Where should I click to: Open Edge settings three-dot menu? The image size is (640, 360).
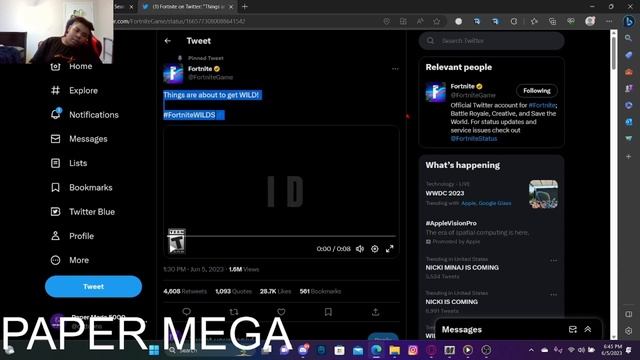point(609,21)
